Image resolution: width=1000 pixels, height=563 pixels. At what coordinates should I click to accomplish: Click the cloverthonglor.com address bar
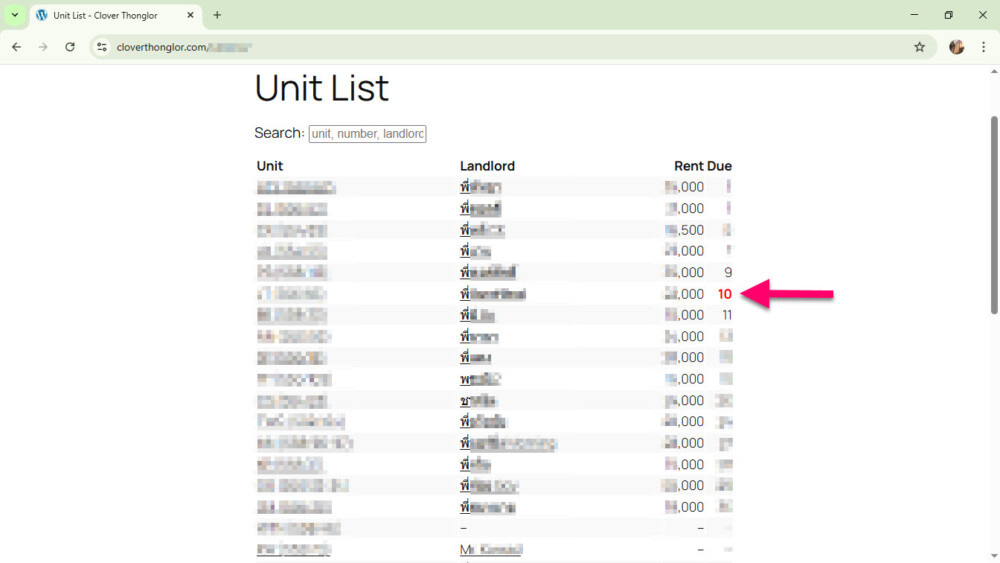(x=500, y=47)
